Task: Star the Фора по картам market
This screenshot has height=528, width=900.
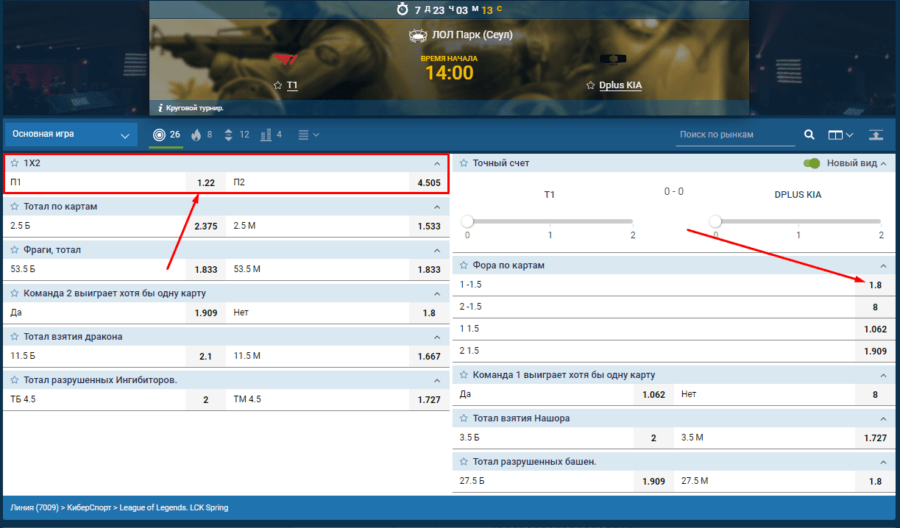Action: pyautogui.click(x=464, y=265)
